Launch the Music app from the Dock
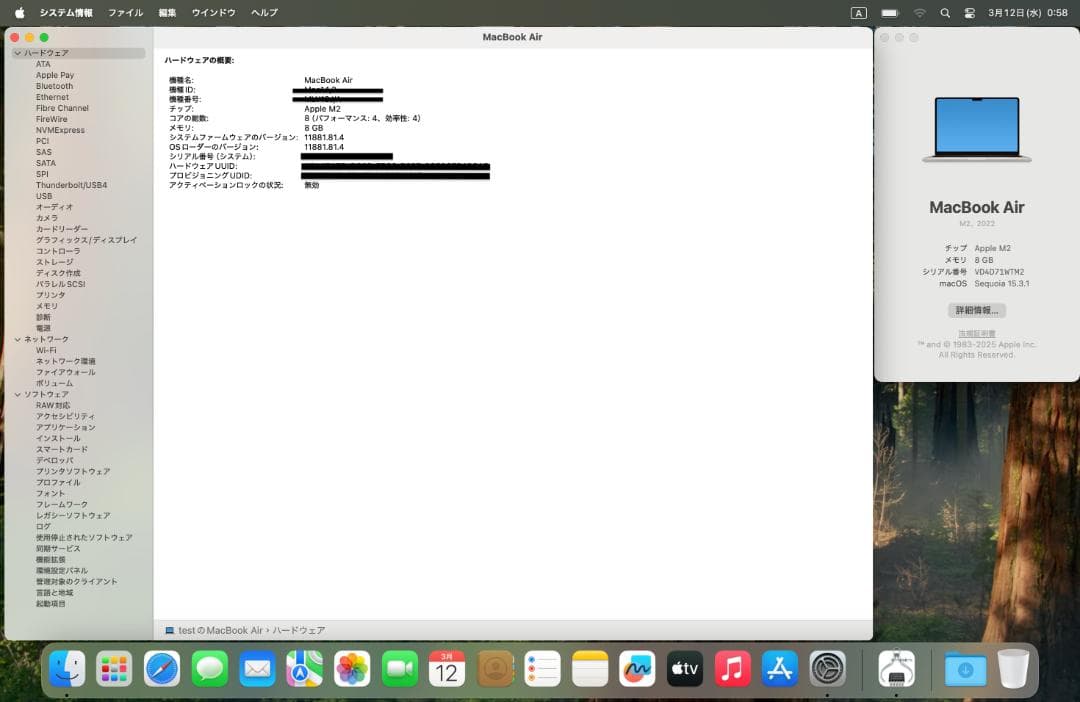The height and width of the screenshot is (702, 1080). [x=733, y=669]
